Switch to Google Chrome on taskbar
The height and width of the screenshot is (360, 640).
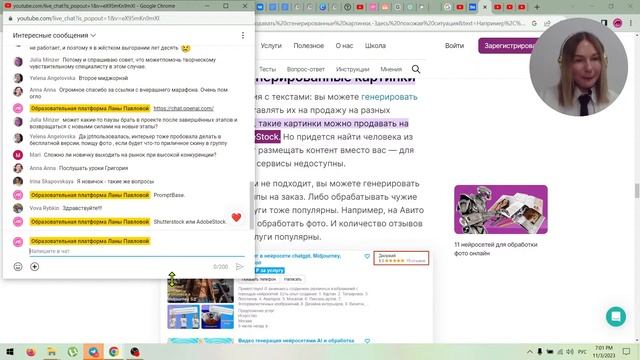(x=114, y=351)
